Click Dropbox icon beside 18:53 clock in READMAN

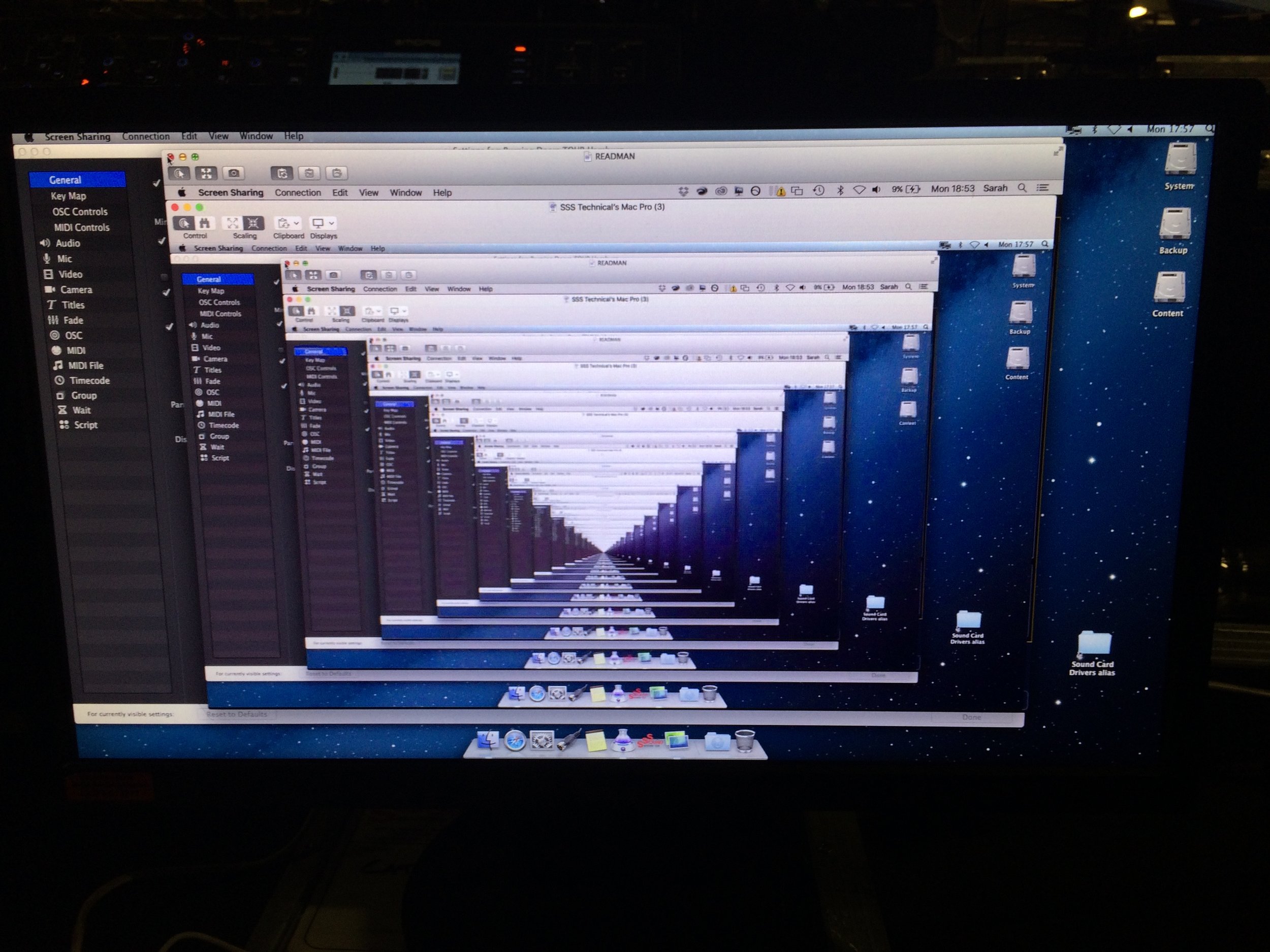(x=683, y=191)
